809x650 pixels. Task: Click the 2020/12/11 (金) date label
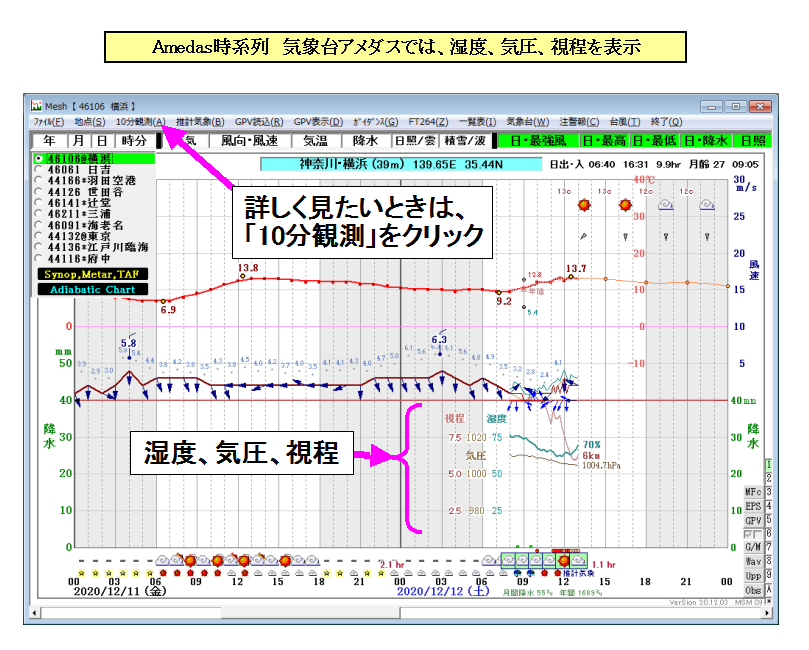pyautogui.click(x=120, y=591)
